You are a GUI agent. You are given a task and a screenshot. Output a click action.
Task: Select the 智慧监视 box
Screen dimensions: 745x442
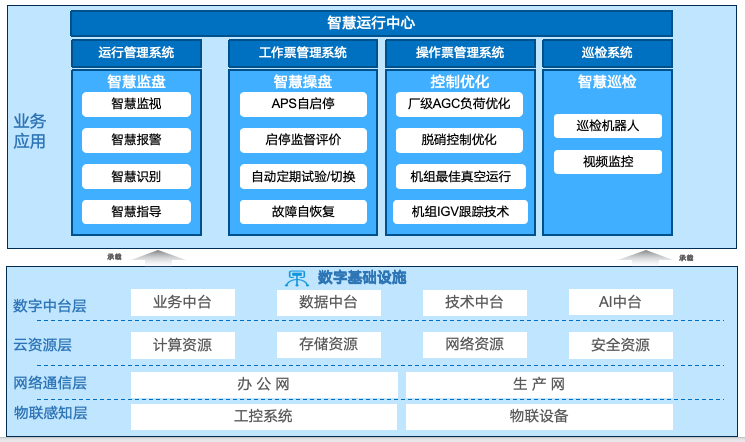(136, 104)
